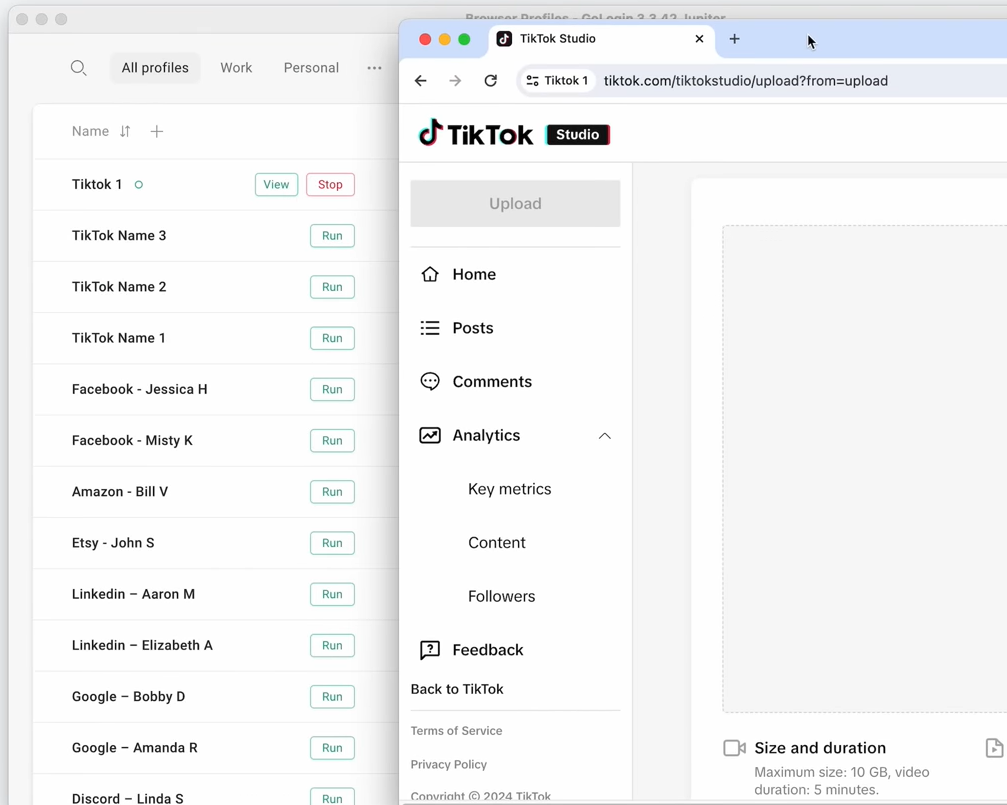Run the Etsy - John S profile
1007x805 pixels.
pos(332,543)
